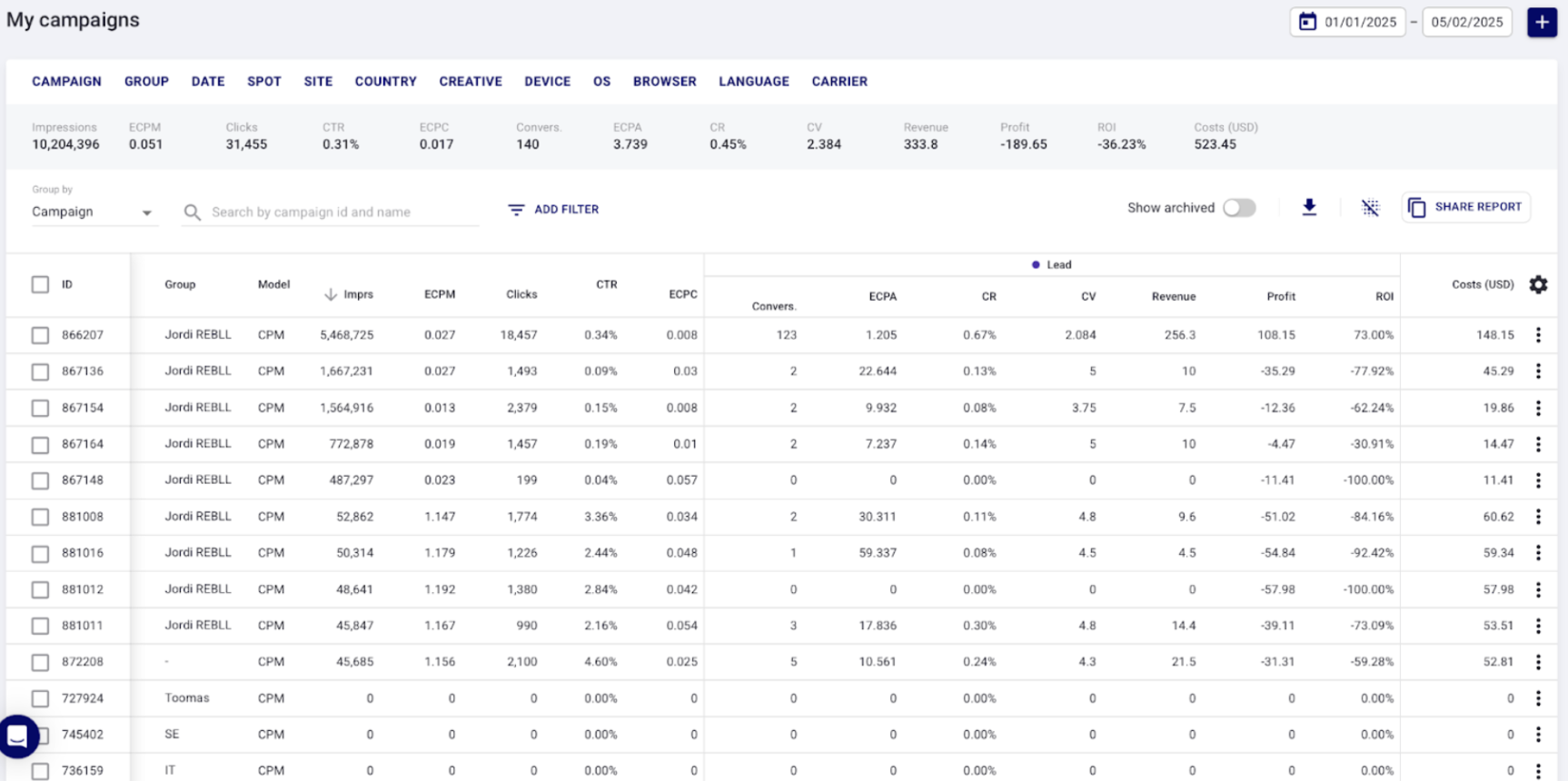Viewport: 1568px width, 781px height.
Task: Click the Toomas group cell
Action: tap(187, 698)
